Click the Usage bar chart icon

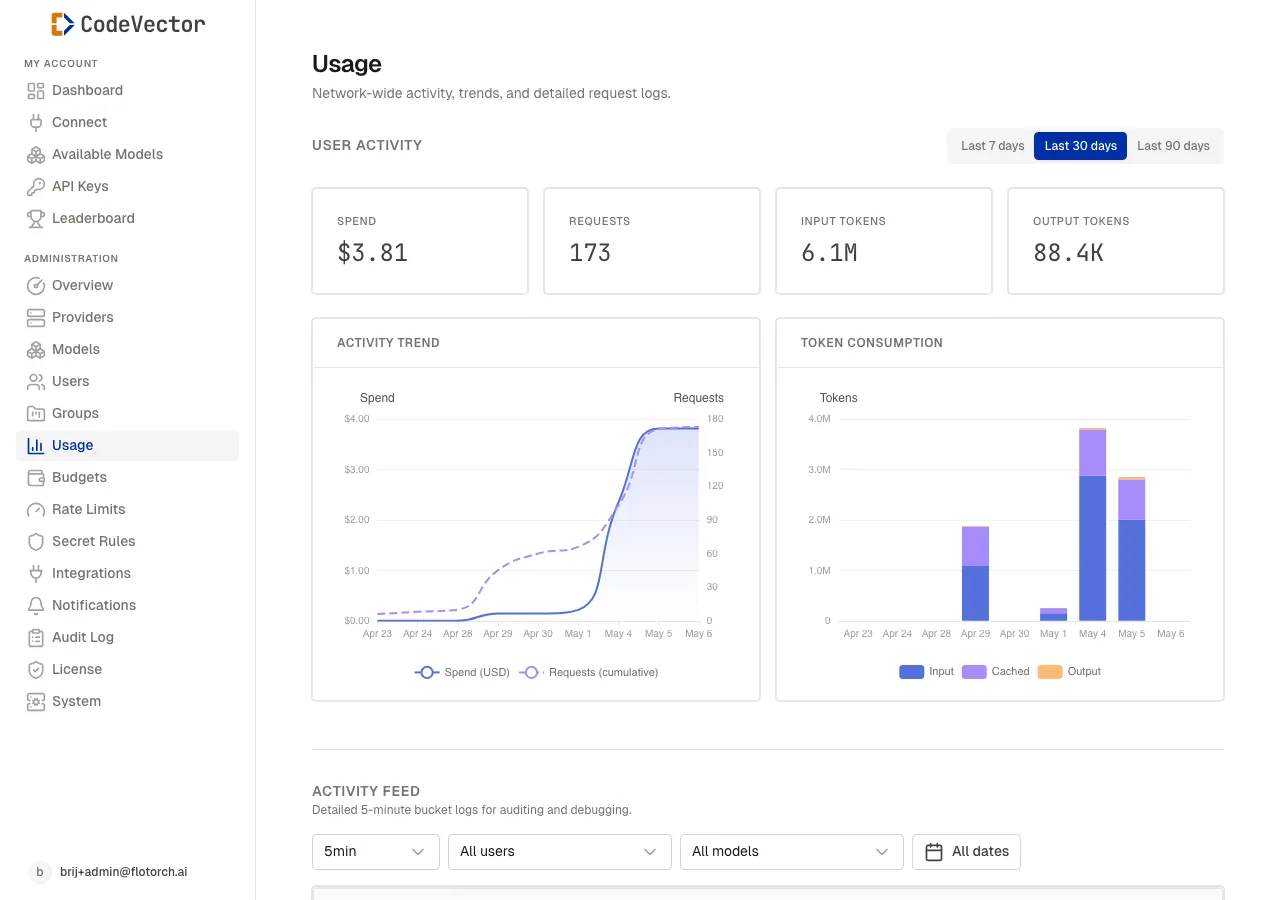(x=36, y=445)
